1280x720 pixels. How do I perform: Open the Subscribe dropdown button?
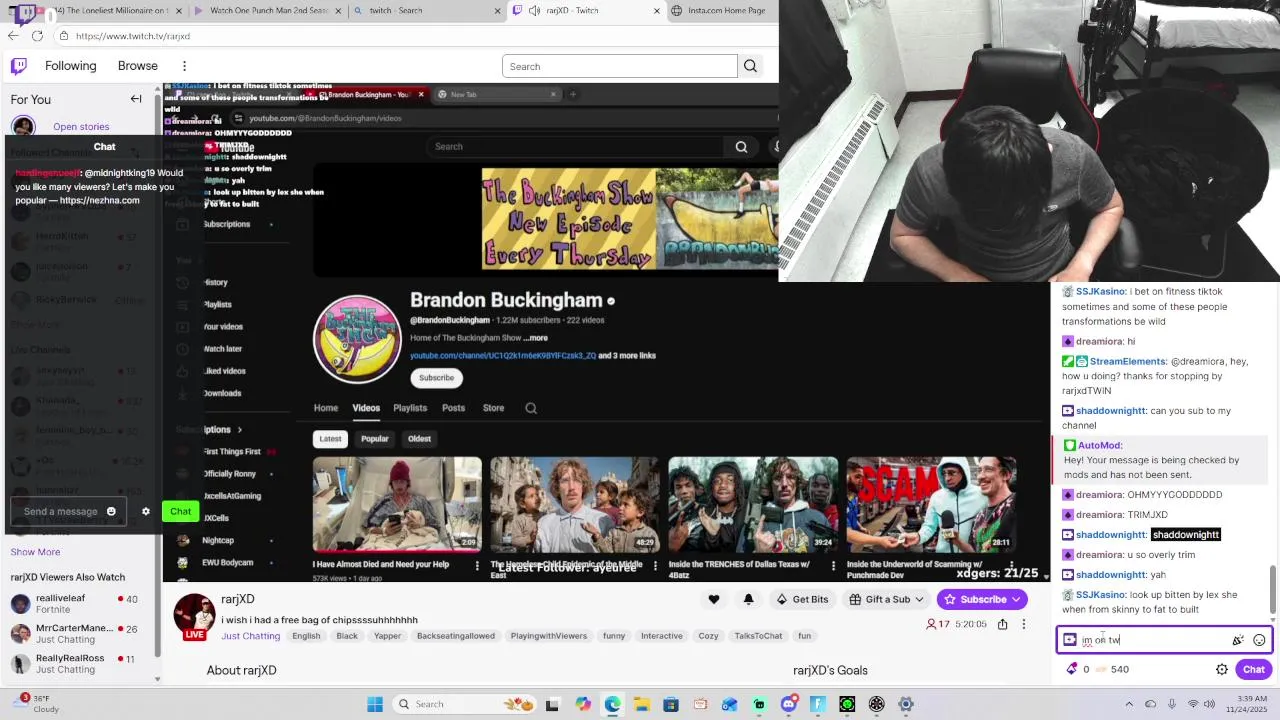point(982,599)
